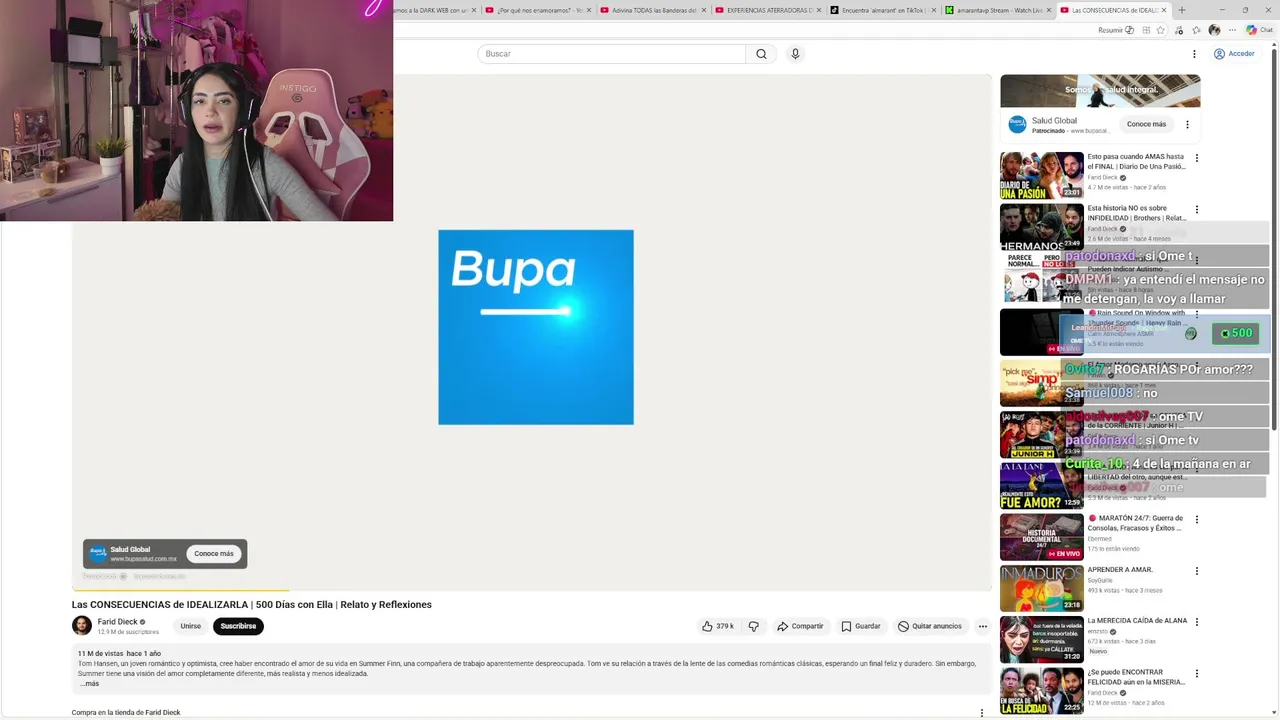Click Compra en la tienda de Farid Dieck
Screen dimensions: 1280x720
[x=126, y=713]
